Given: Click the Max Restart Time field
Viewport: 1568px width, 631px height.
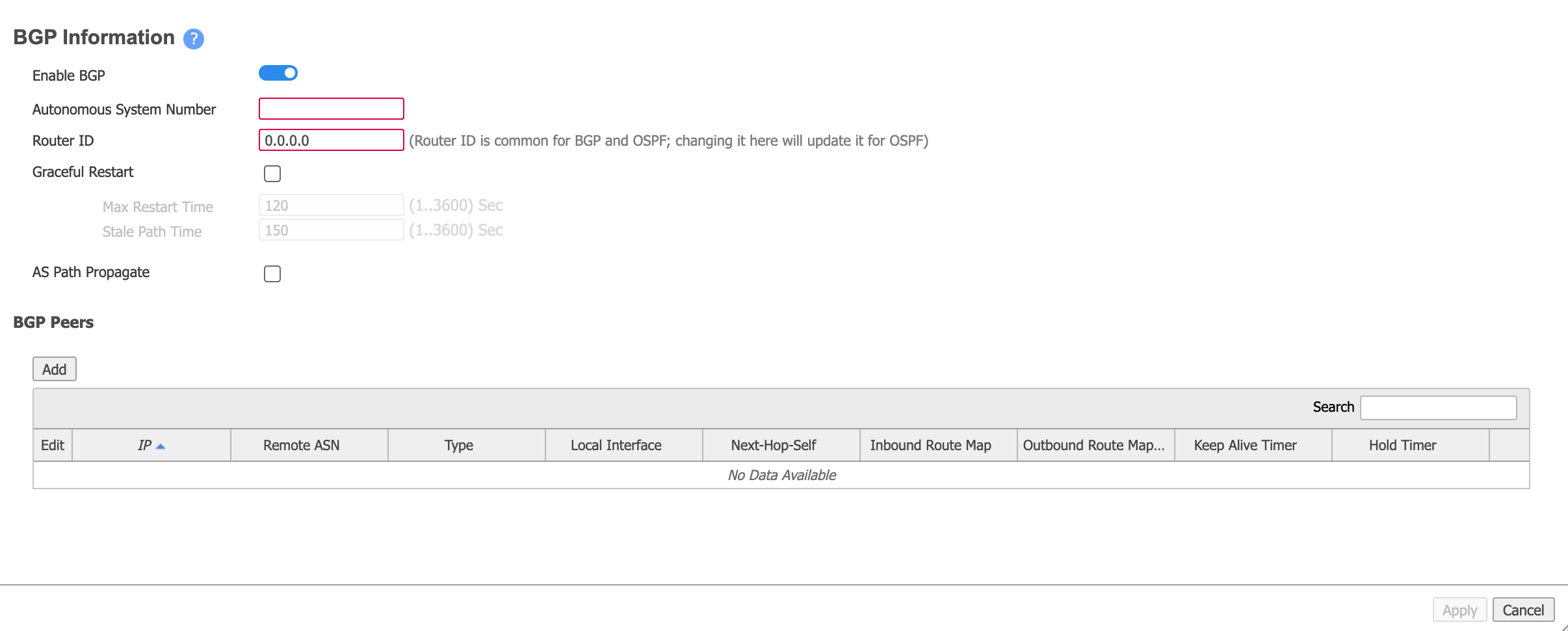Looking at the screenshot, I should point(331,204).
